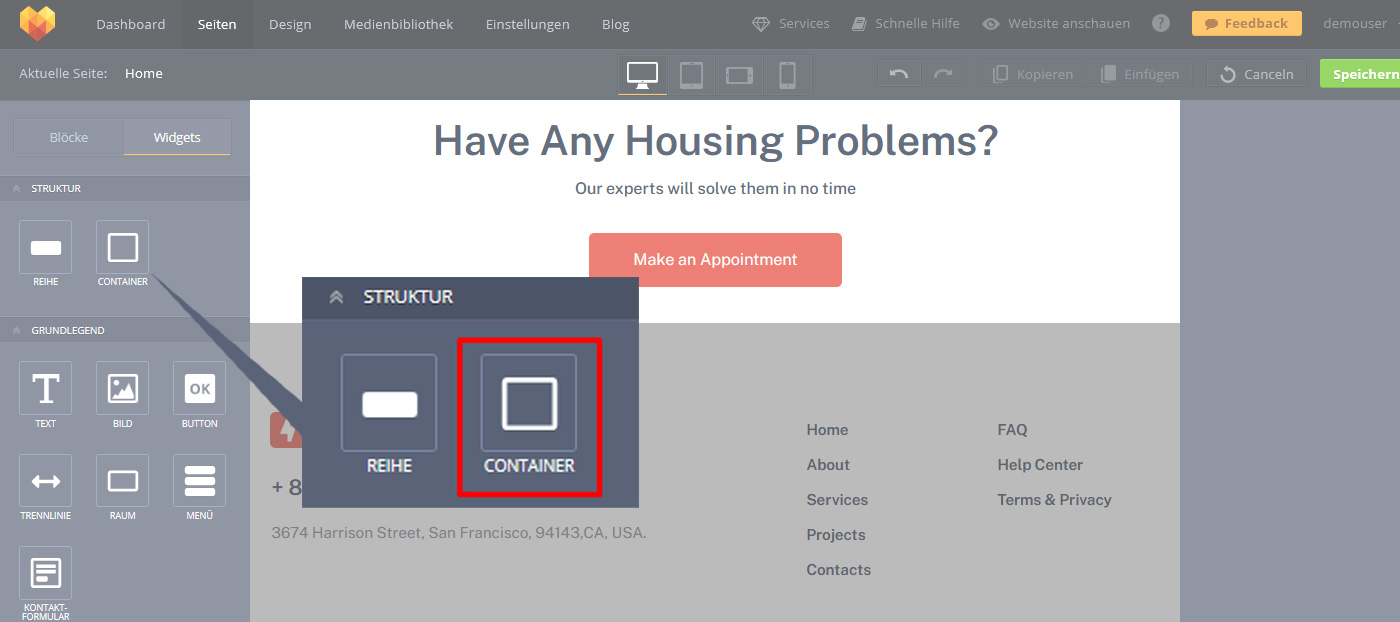Select the Trennlinie divider widget
Viewport: 1400px width, 622px height.
tap(46, 481)
